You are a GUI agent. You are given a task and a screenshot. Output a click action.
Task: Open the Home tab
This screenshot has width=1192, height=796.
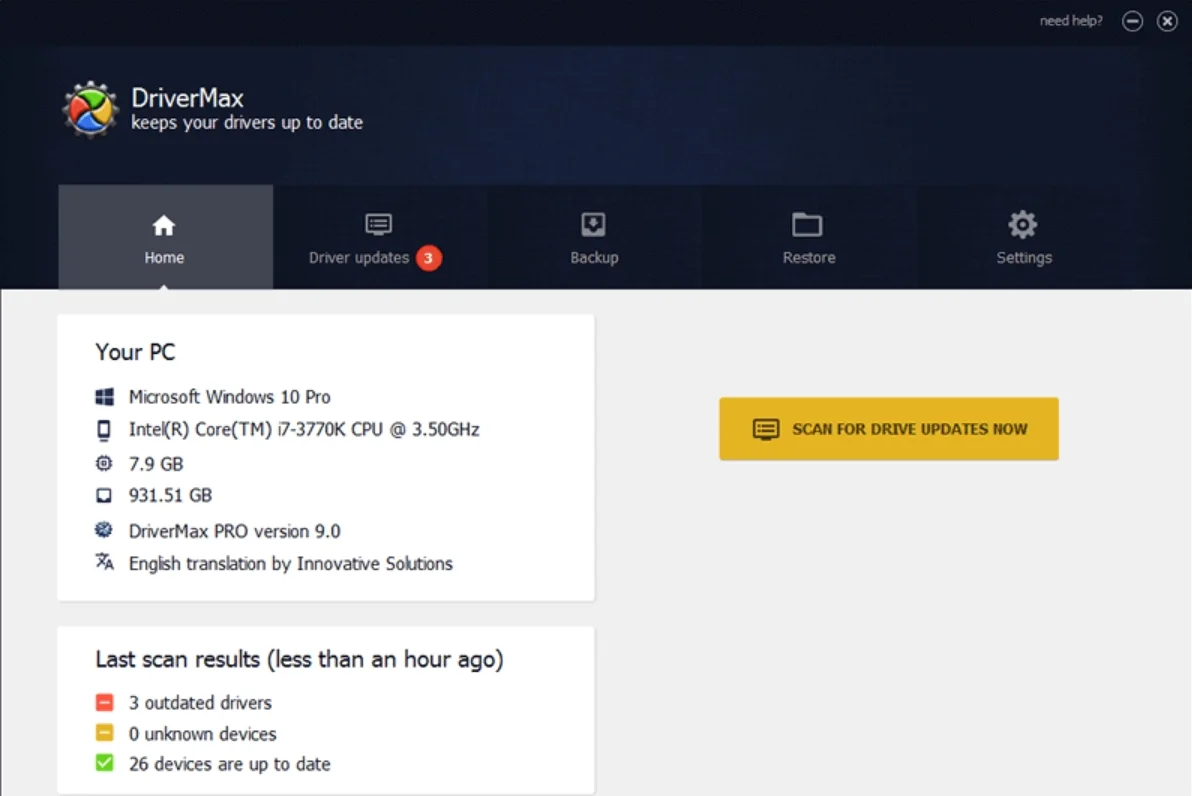165,236
